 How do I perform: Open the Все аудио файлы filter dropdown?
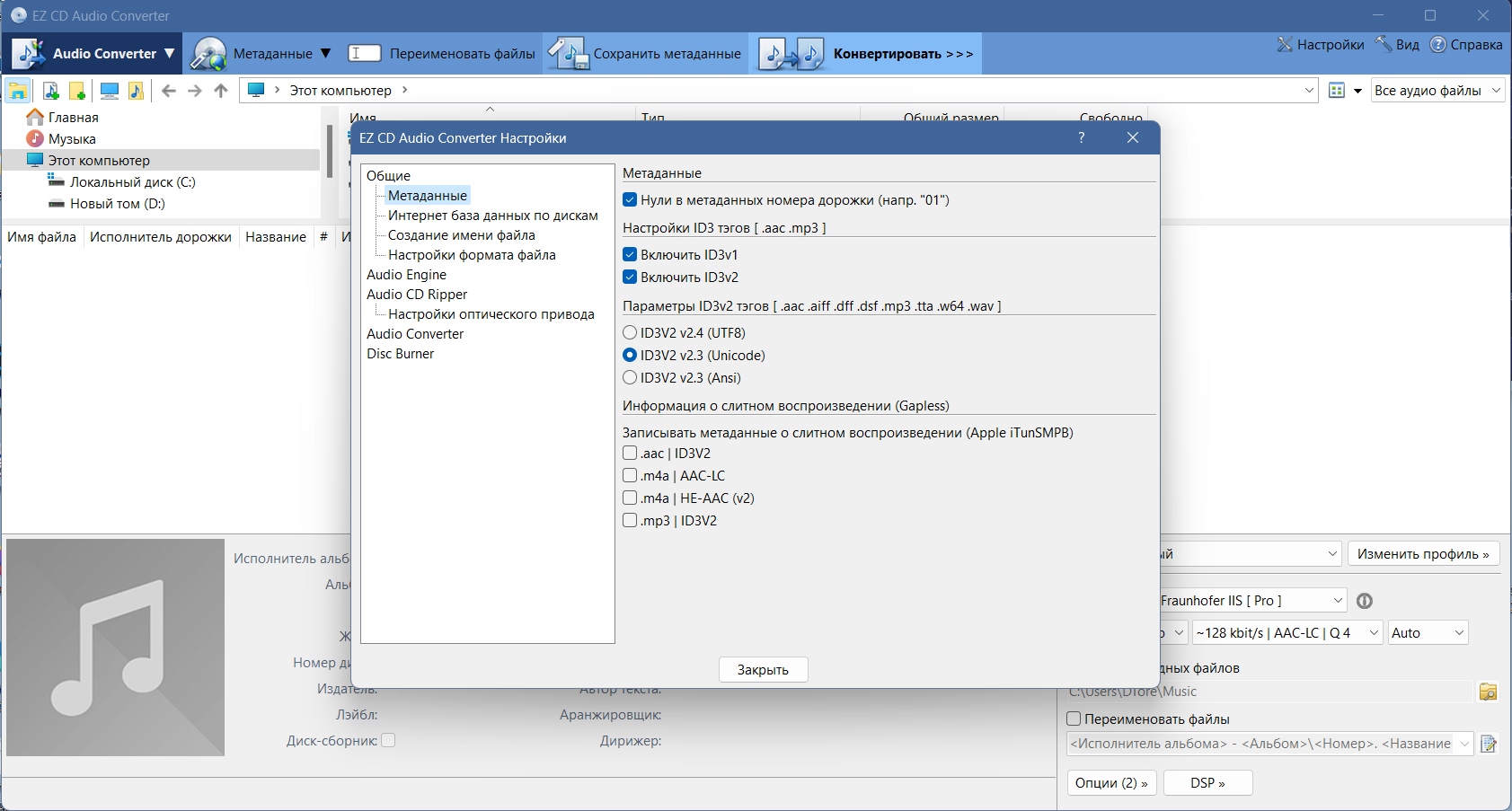click(x=1437, y=90)
